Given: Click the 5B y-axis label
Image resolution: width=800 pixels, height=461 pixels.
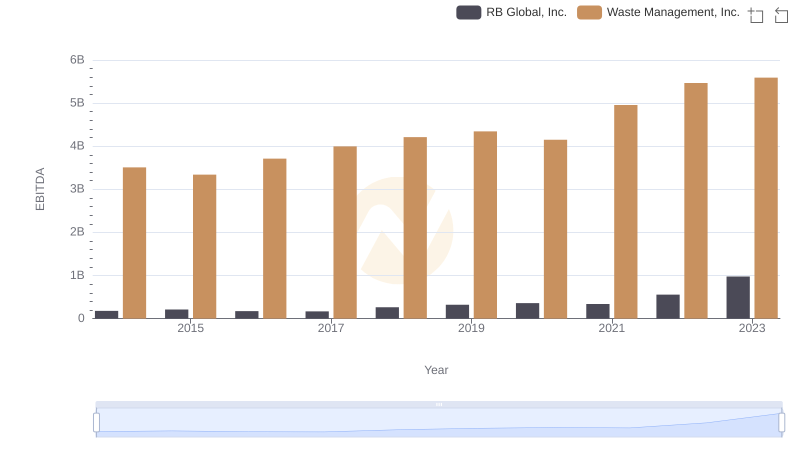Looking at the screenshot, I should [77, 103].
